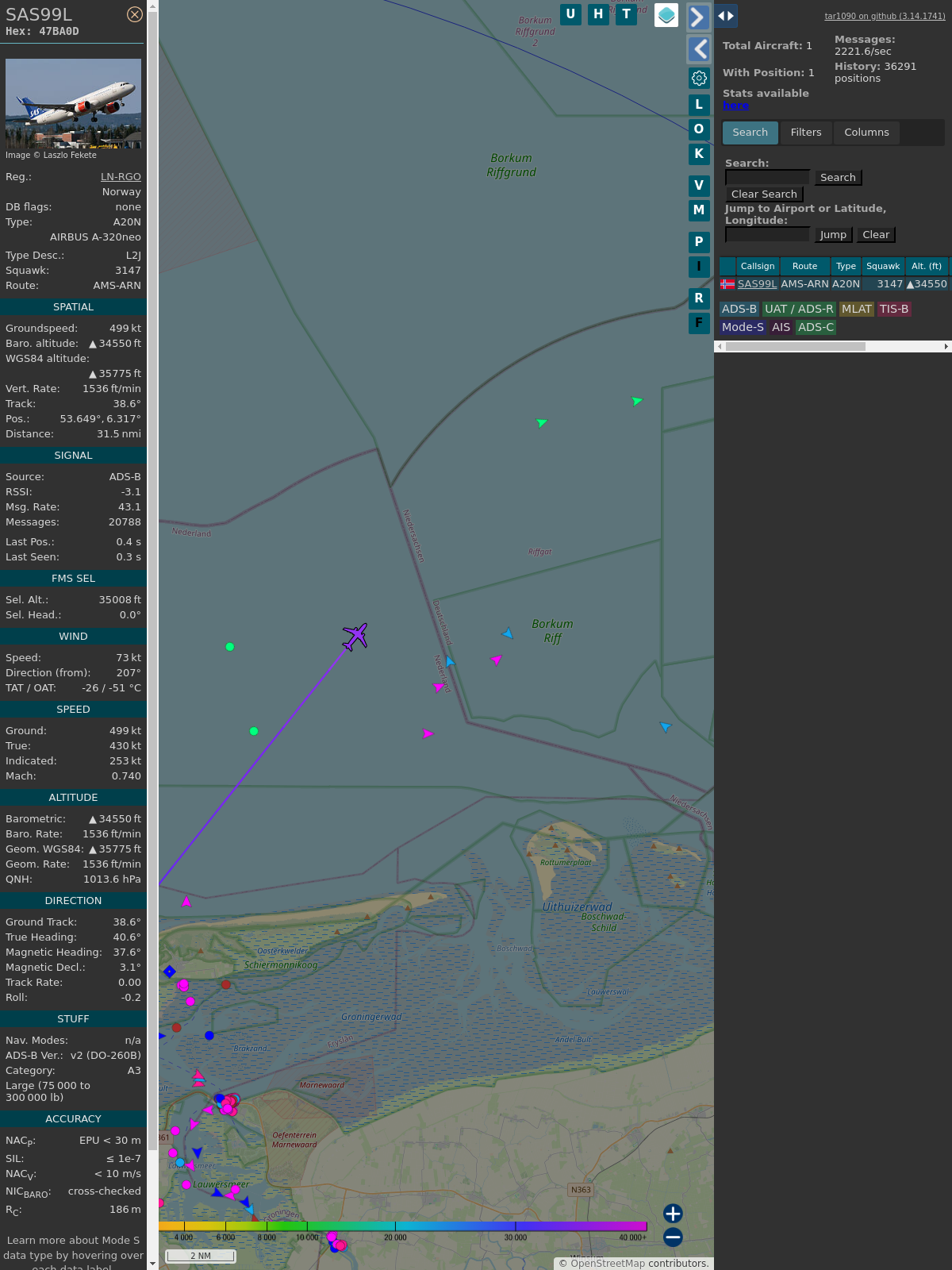Viewport: 952px width, 1270px height.
Task: Click the Sel. Alt. value 35008 ft
Action: [x=120, y=600]
